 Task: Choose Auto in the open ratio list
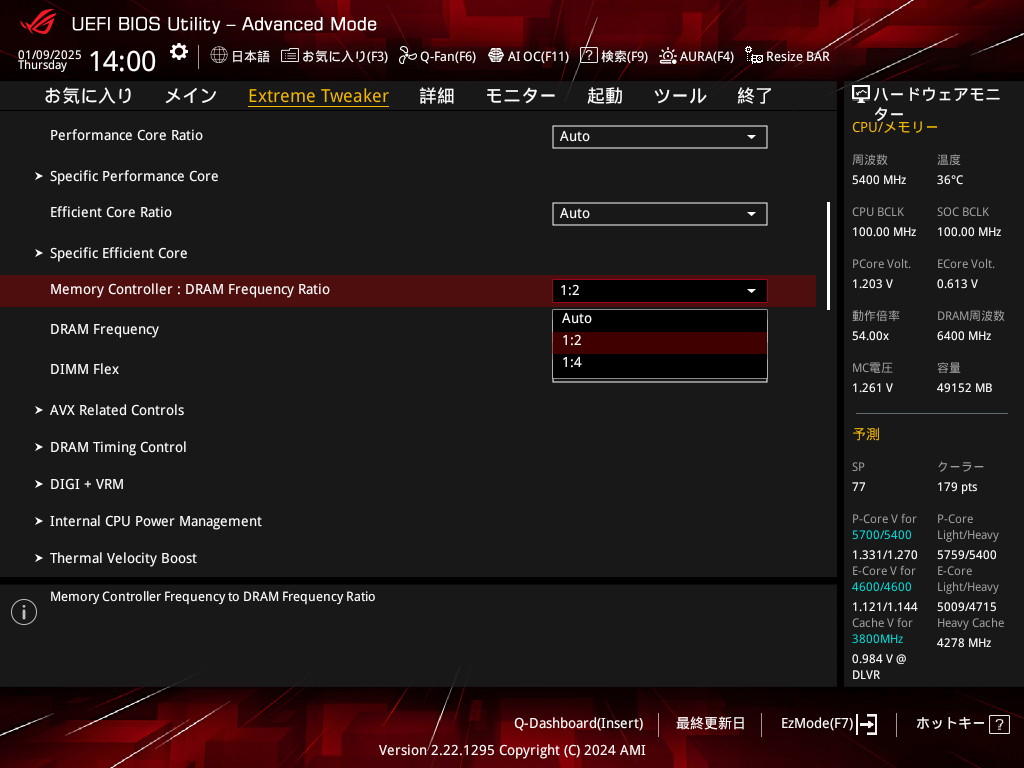tap(577, 319)
